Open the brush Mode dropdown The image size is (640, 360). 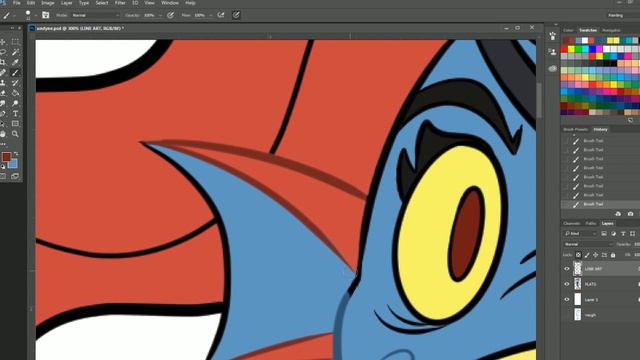tap(95, 15)
